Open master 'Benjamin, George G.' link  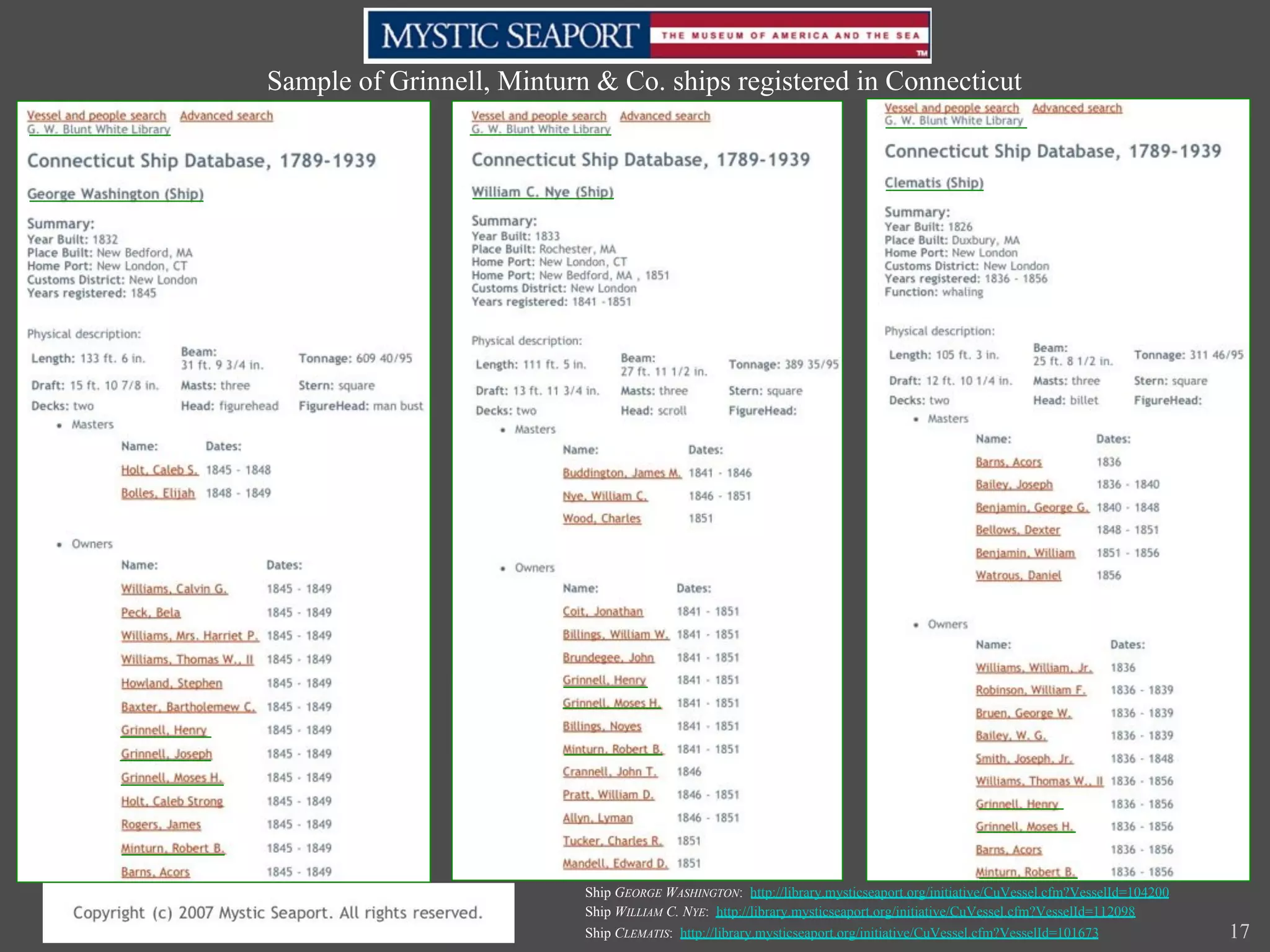1032,508
